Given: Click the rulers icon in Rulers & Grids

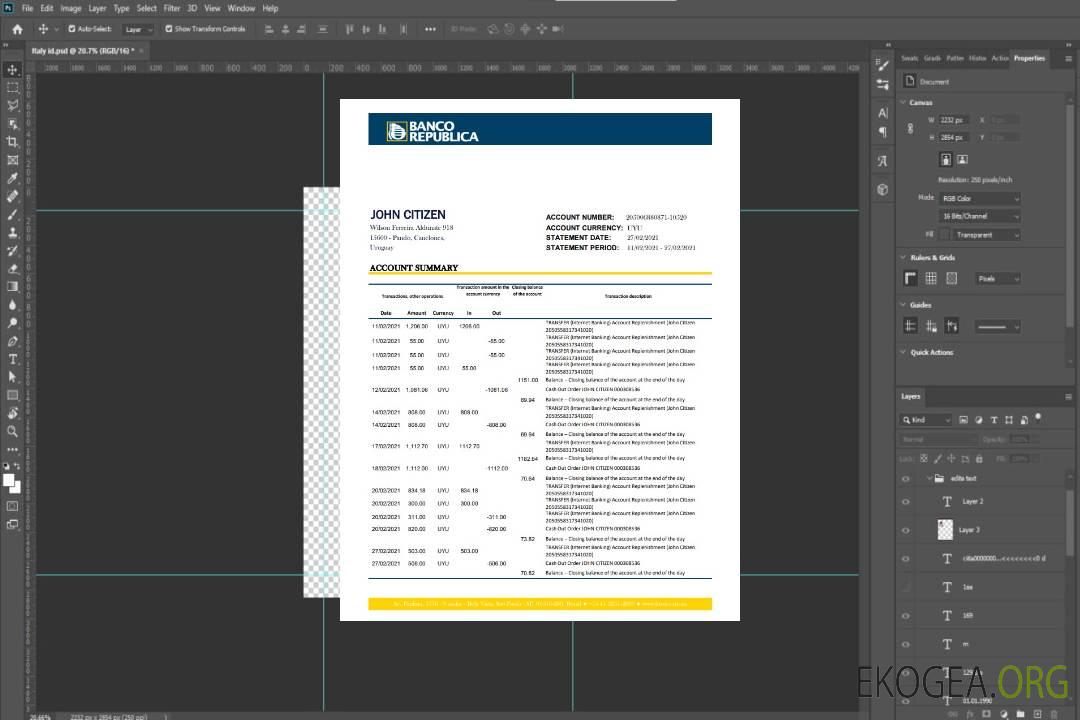Looking at the screenshot, I should [911, 278].
